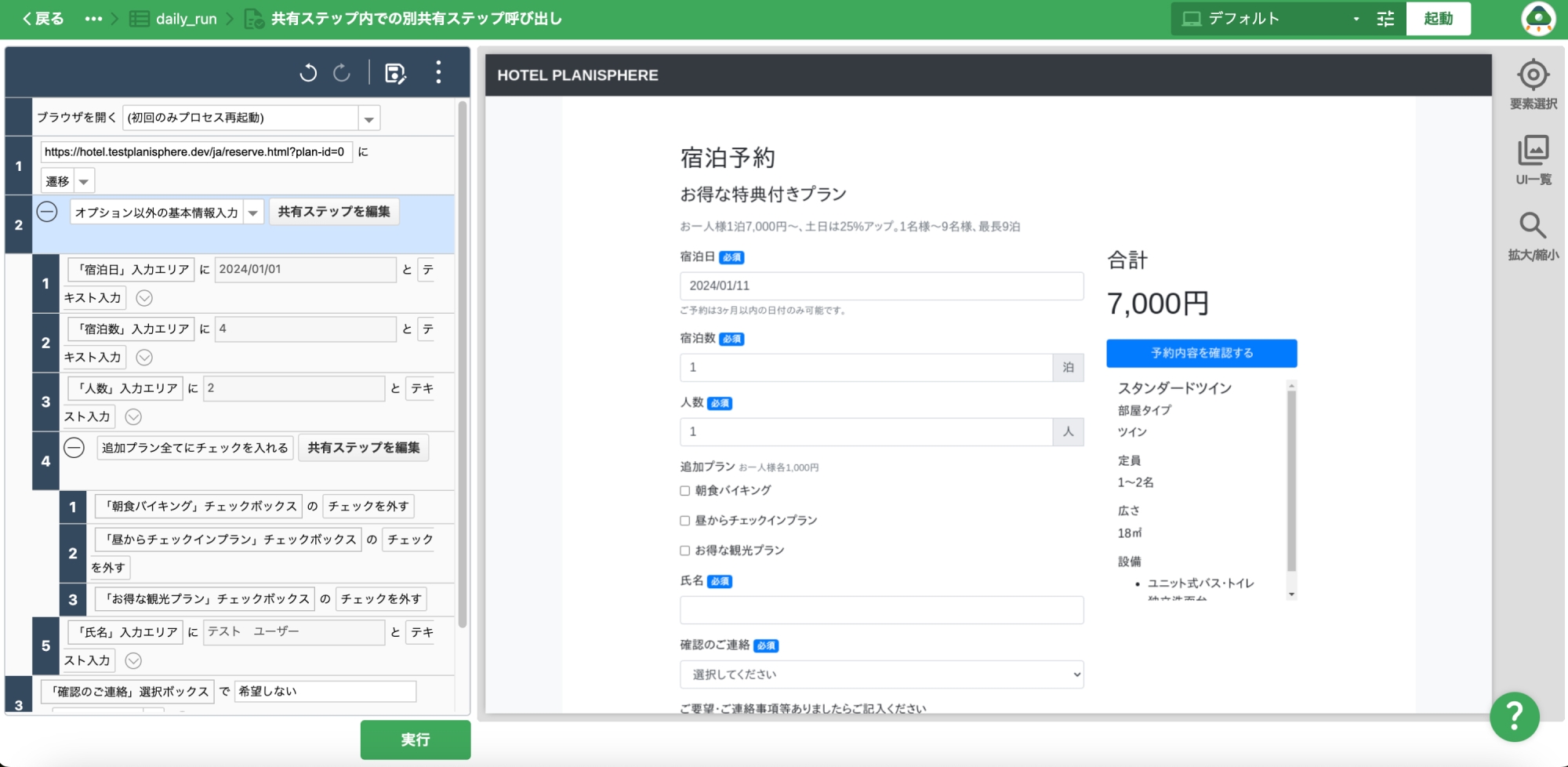Click the daily_run breadcrumb item
Screen dimensions: 1568x767
pos(186,19)
